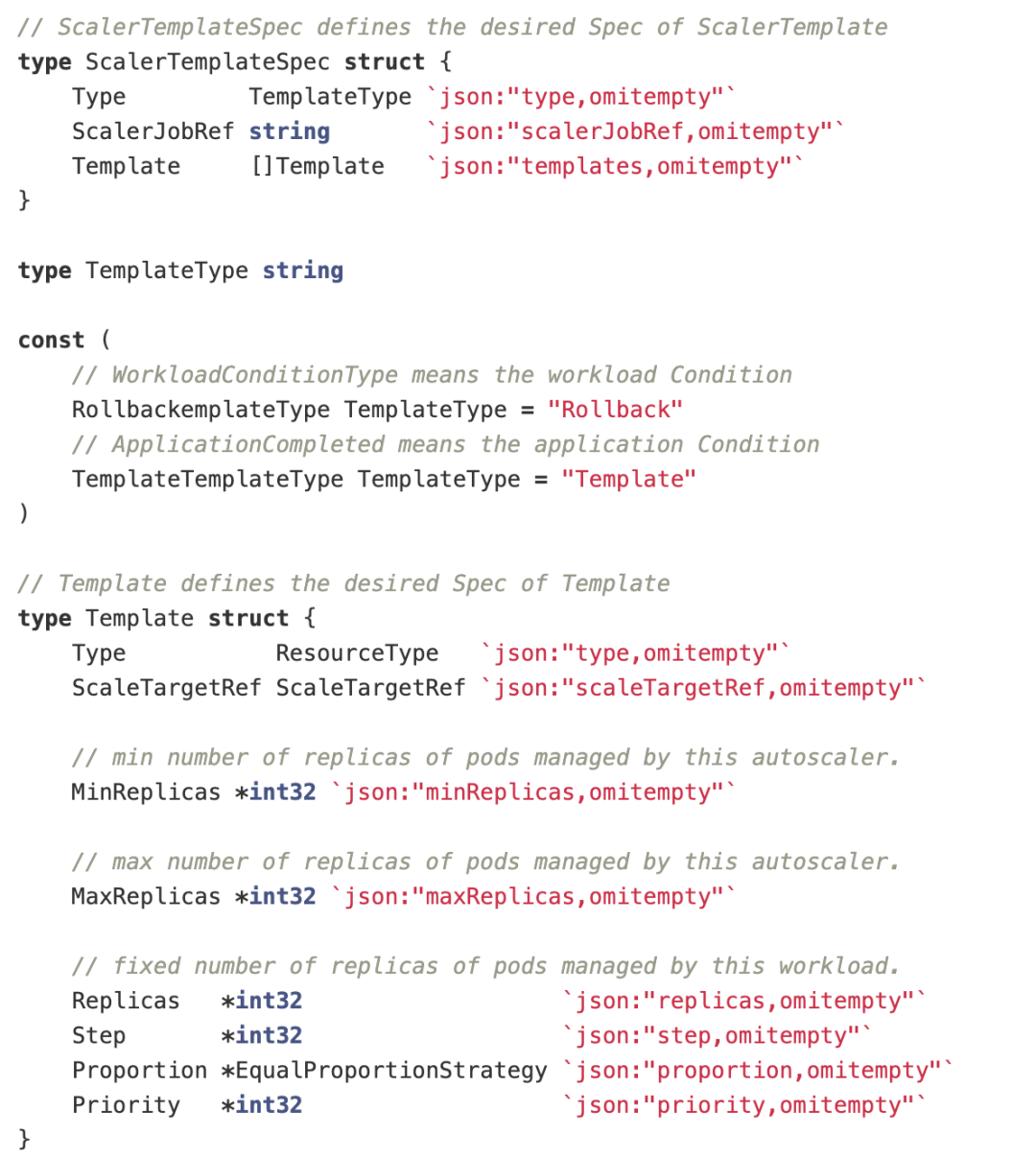Click the Step field name
The image size is (1036, 1158).
coord(99,1036)
